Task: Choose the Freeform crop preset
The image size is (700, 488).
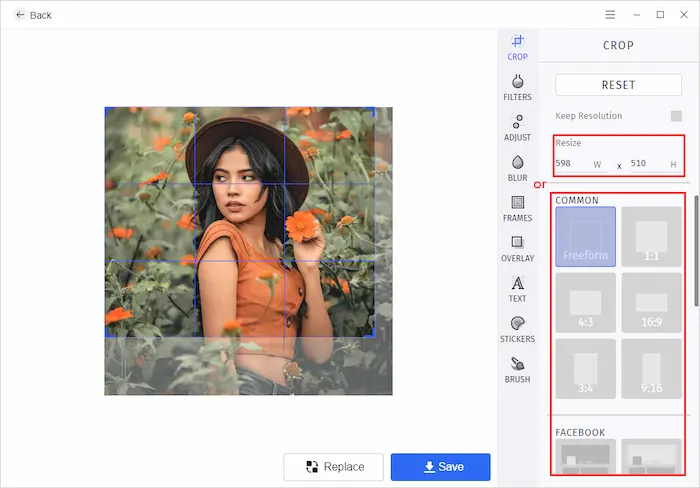Action: pyautogui.click(x=586, y=237)
